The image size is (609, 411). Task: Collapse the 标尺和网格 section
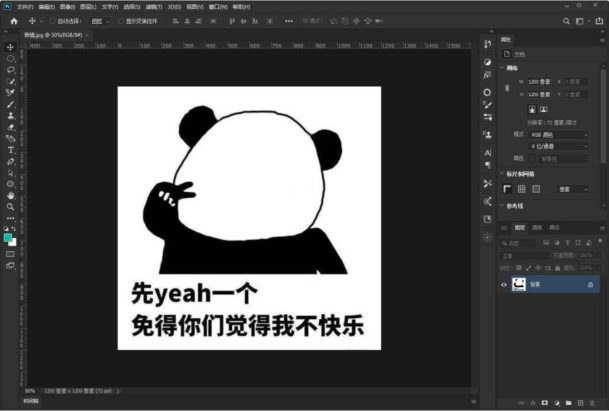tap(502, 174)
